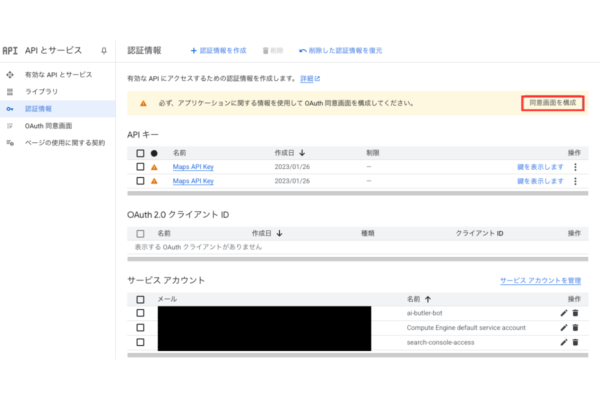Screen dimensions: 600x400
Task: Click the メール column header
Action: (167, 299)
